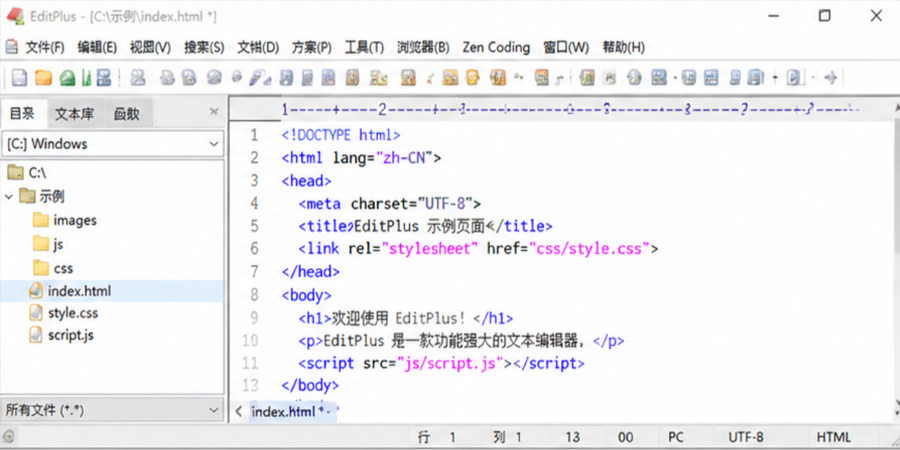Open the 编辑(E) menu
900x450 pixels.
97,48
